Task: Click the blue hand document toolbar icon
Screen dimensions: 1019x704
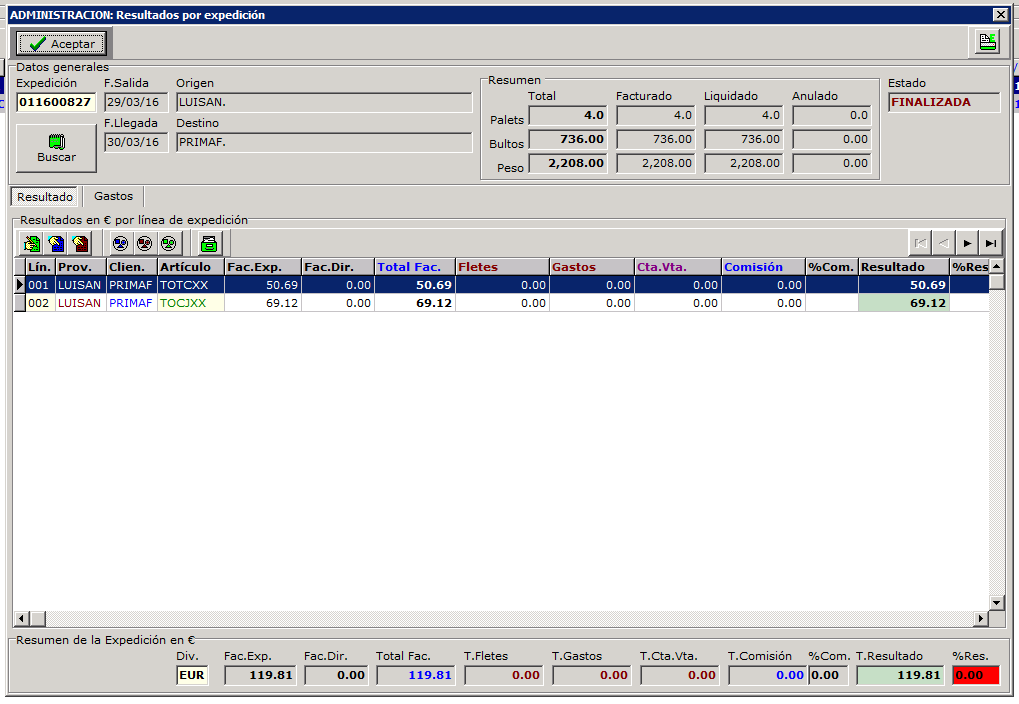Action: coord(56,243)
